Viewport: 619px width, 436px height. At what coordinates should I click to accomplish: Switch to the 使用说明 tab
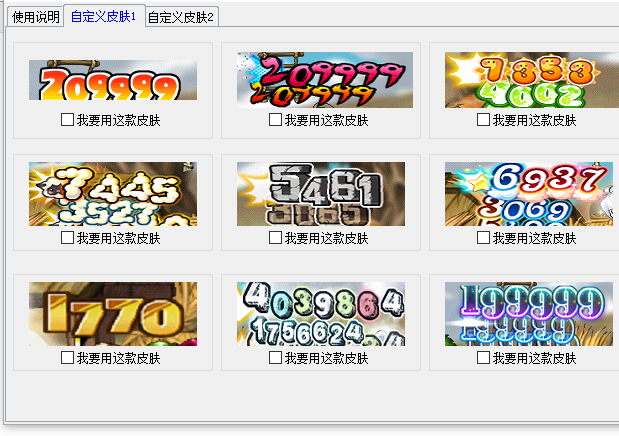pos(36,17)
